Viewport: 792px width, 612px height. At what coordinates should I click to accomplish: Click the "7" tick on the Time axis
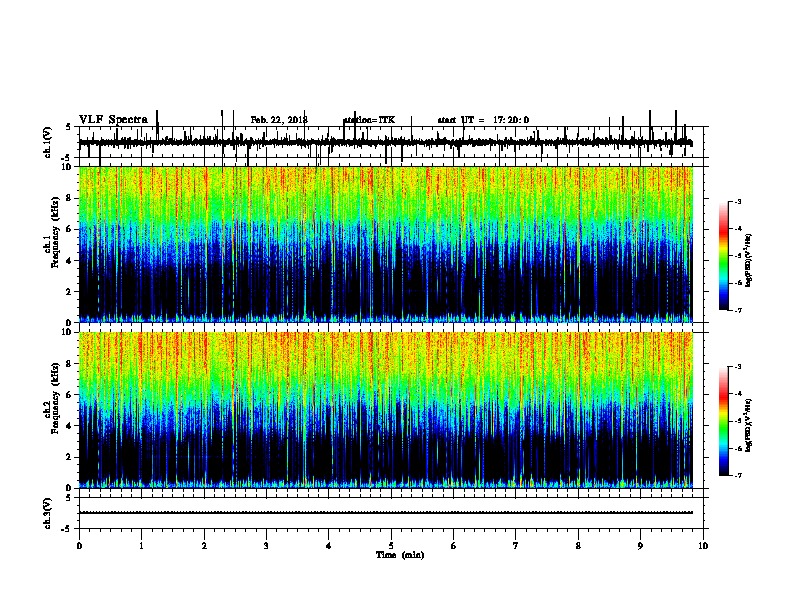point(516,546)
